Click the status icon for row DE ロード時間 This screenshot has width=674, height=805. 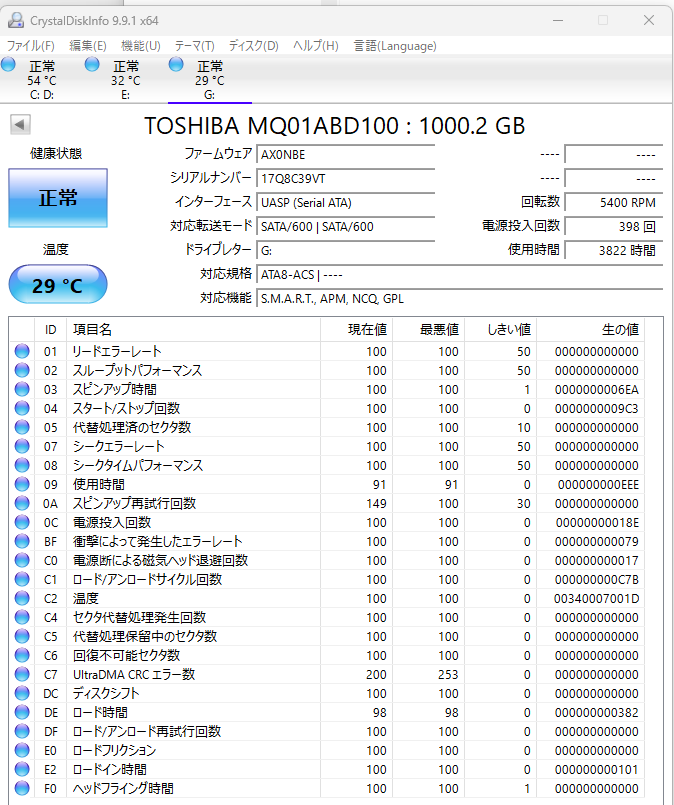(x=22, y=712)
